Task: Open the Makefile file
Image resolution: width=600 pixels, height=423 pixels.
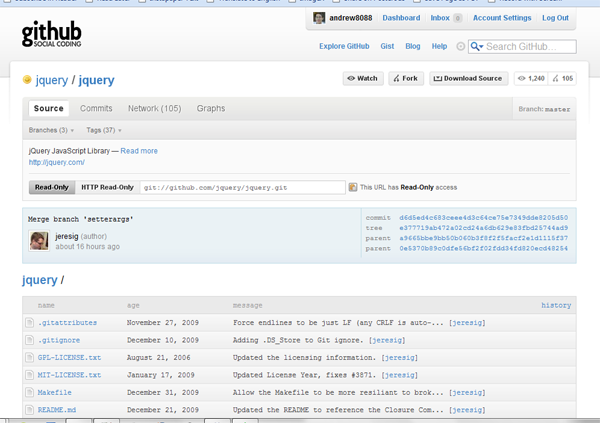Action: tap(54, 392)
